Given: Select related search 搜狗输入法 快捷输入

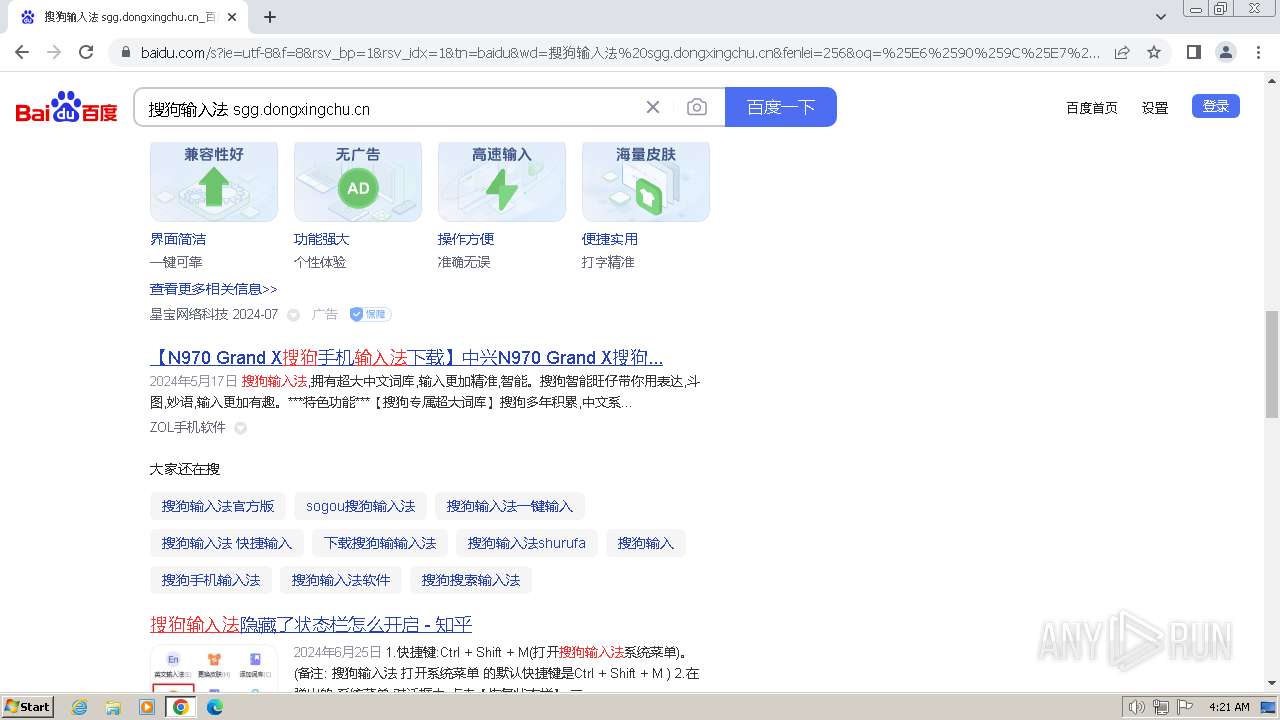Looking at the screenshot, I should click(x=227, y=543).
